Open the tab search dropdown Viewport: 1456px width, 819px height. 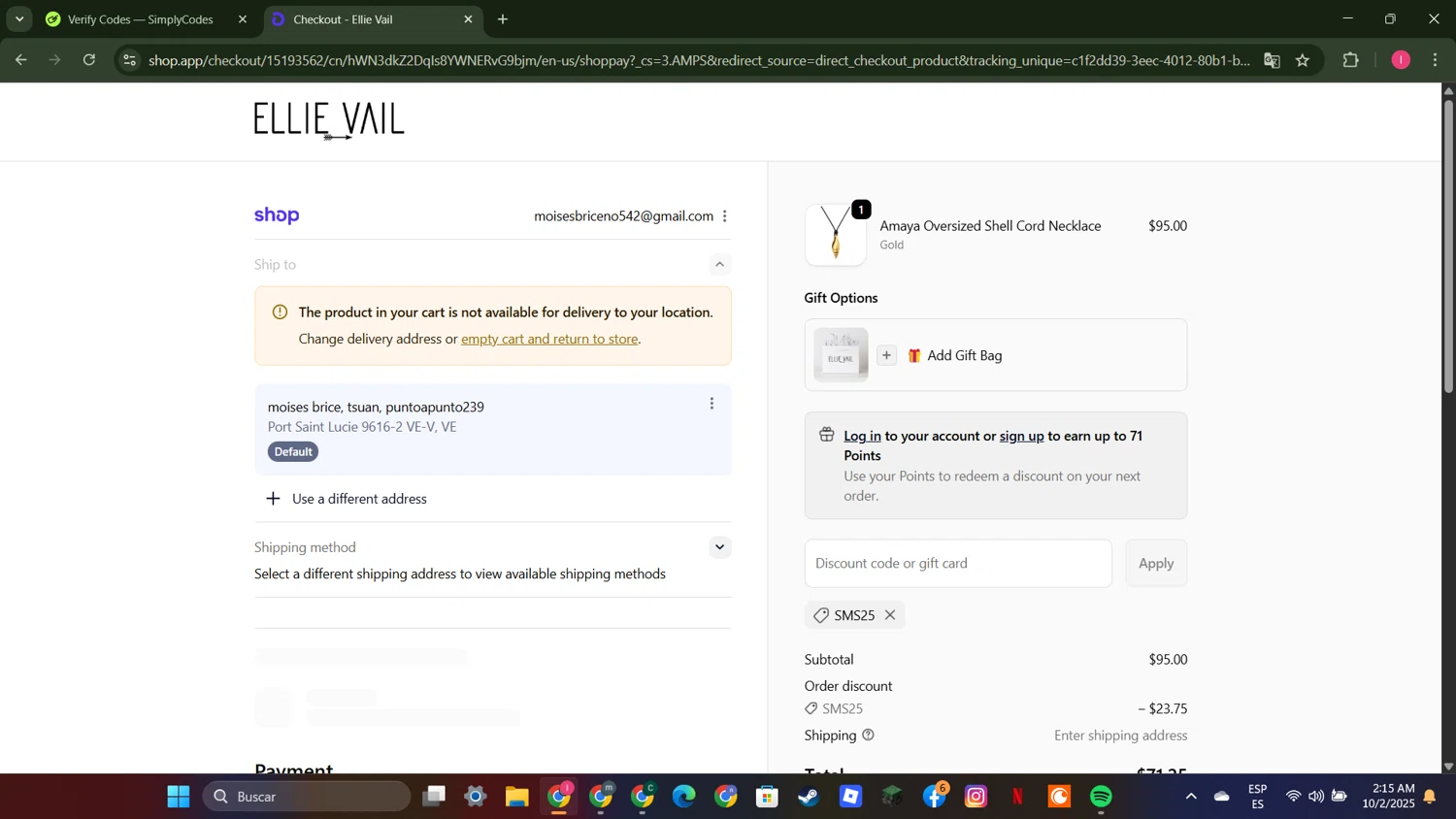pyautogui.click(x=19, y=19)
